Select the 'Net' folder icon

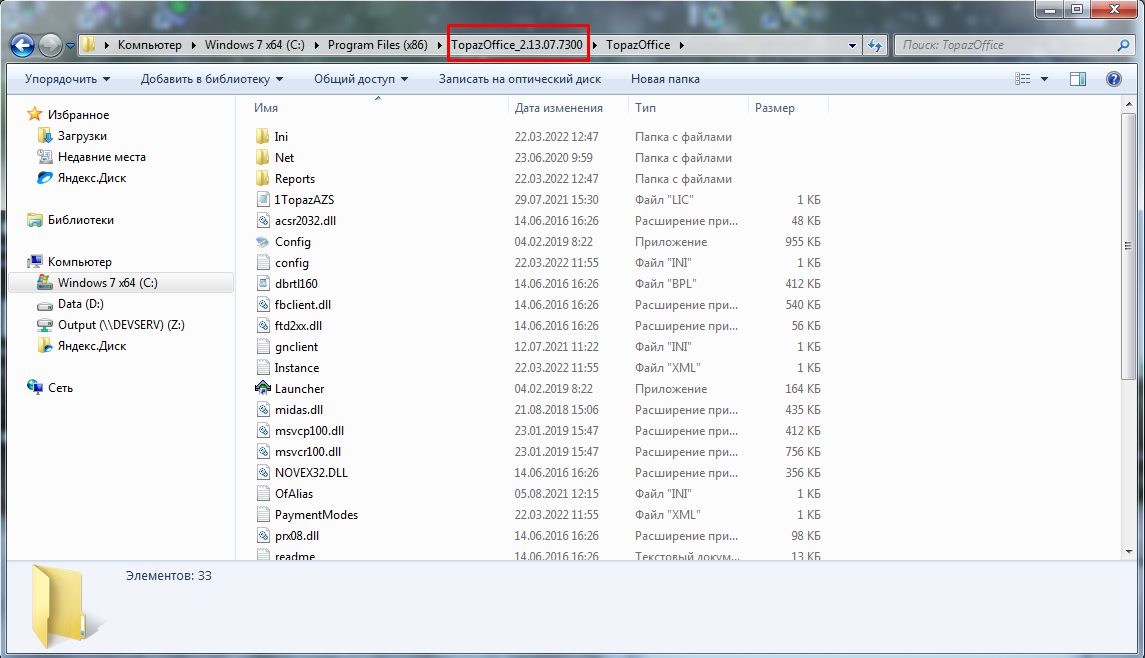click(263, 158)
